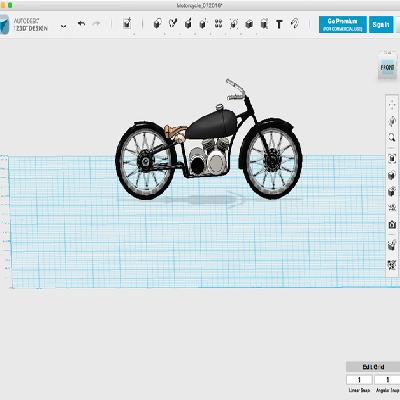Select the Construct tool icon
This screenshot has height=400, width=400.
188,24
